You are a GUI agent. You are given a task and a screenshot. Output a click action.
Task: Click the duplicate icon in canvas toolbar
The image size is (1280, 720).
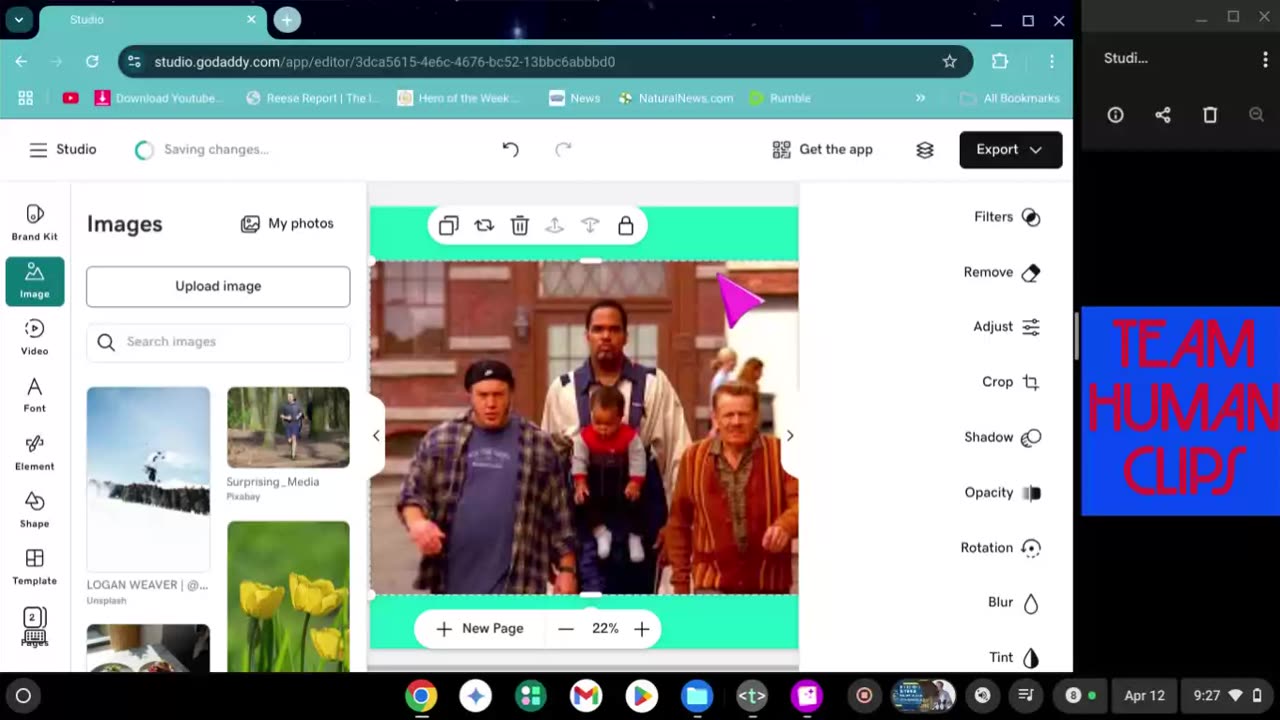pos(448,226)
